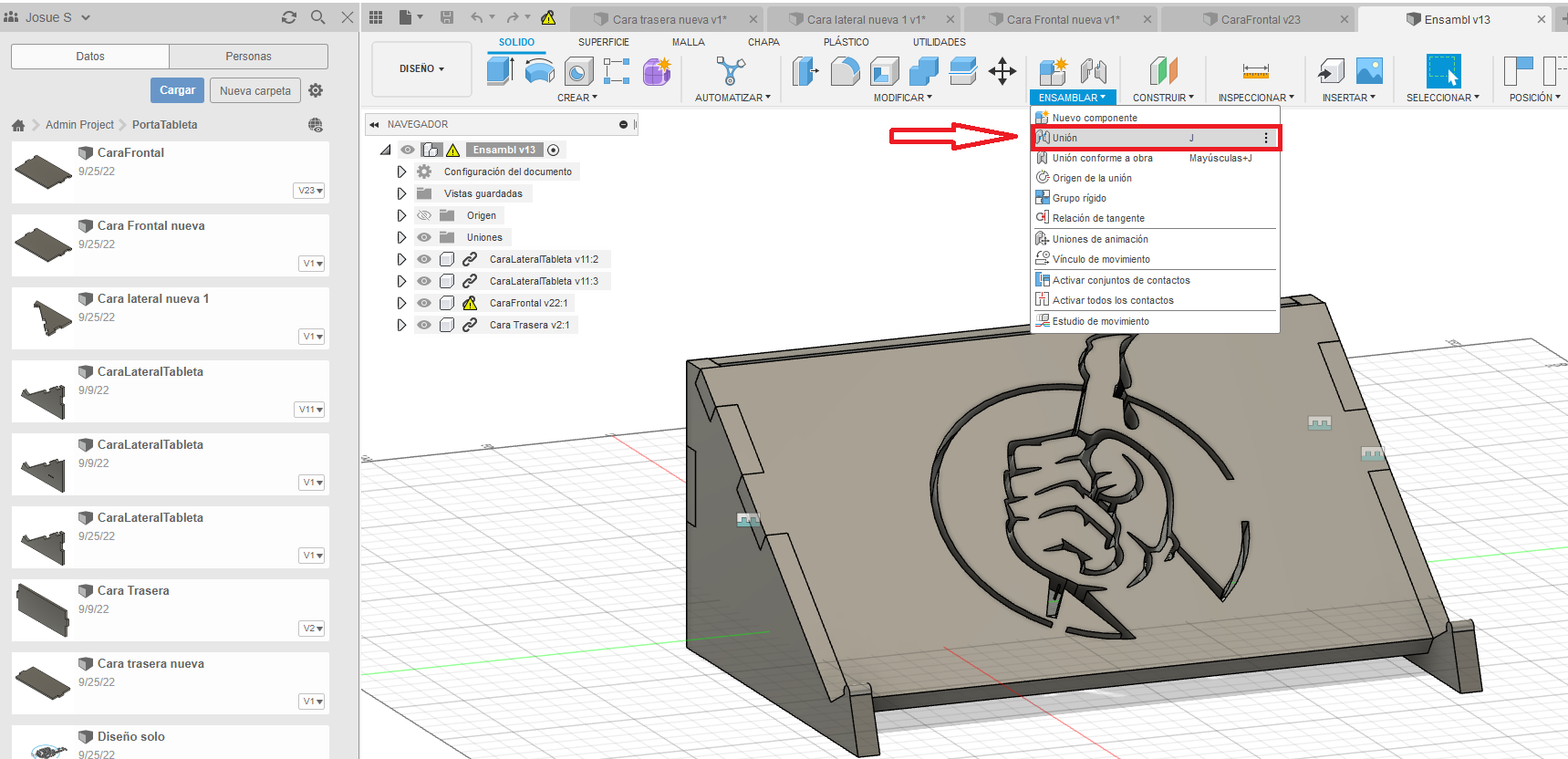Click the Automatizar tool icon
1568x759 pixels.
(x=731, y=70)
